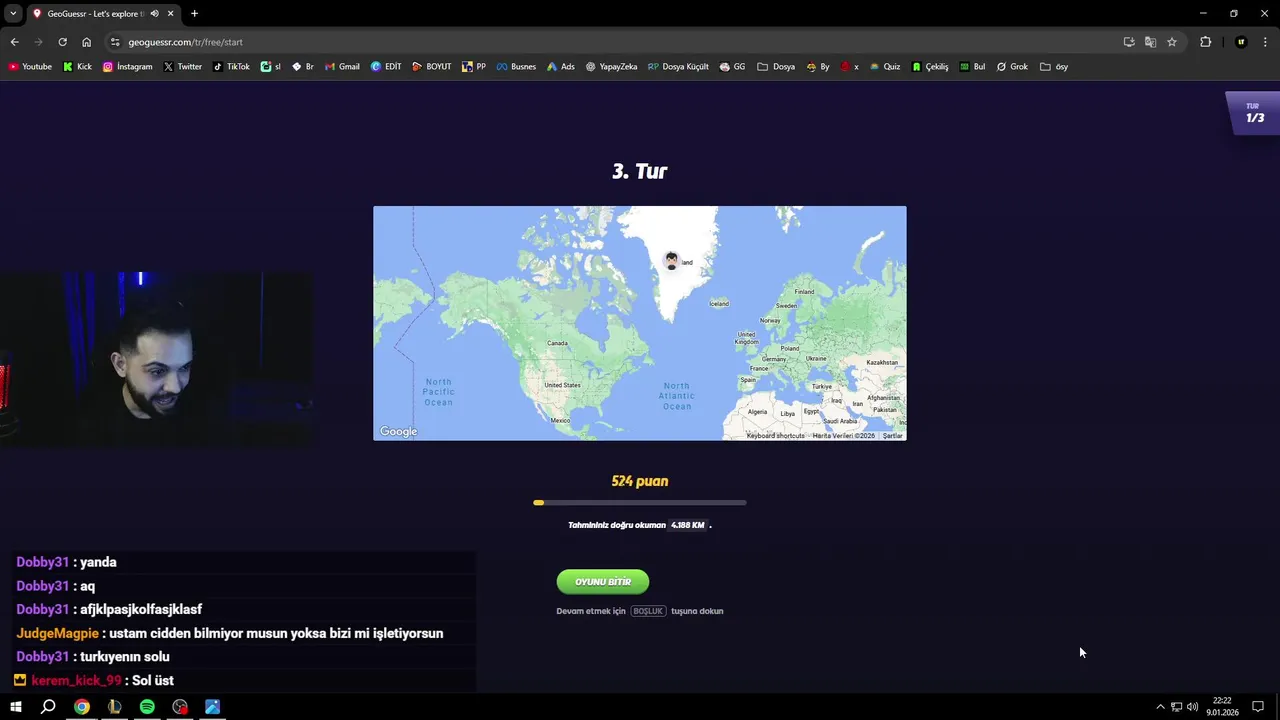Click the '4.188 KM' distance value
Viewport: 1280px width, 720px height.
point(688,525)
